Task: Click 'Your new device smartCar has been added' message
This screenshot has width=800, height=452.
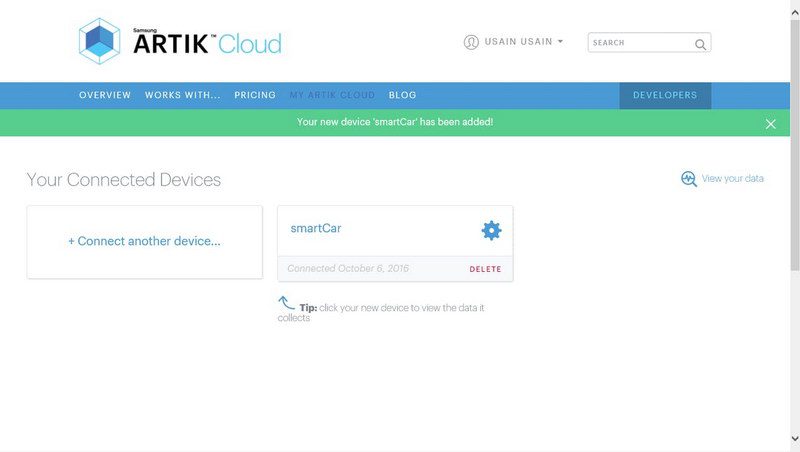Action: coord(395,122)
